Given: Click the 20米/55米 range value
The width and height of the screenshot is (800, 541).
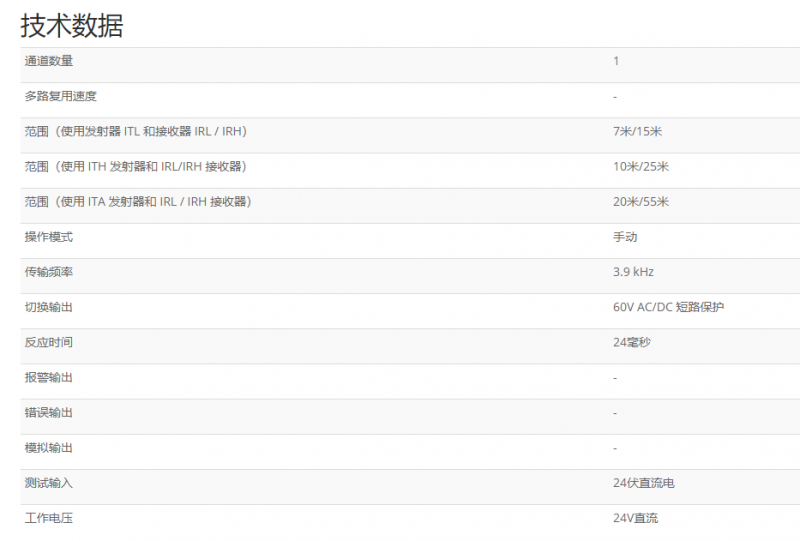Looking at the screenshot, I should [641, 202].
